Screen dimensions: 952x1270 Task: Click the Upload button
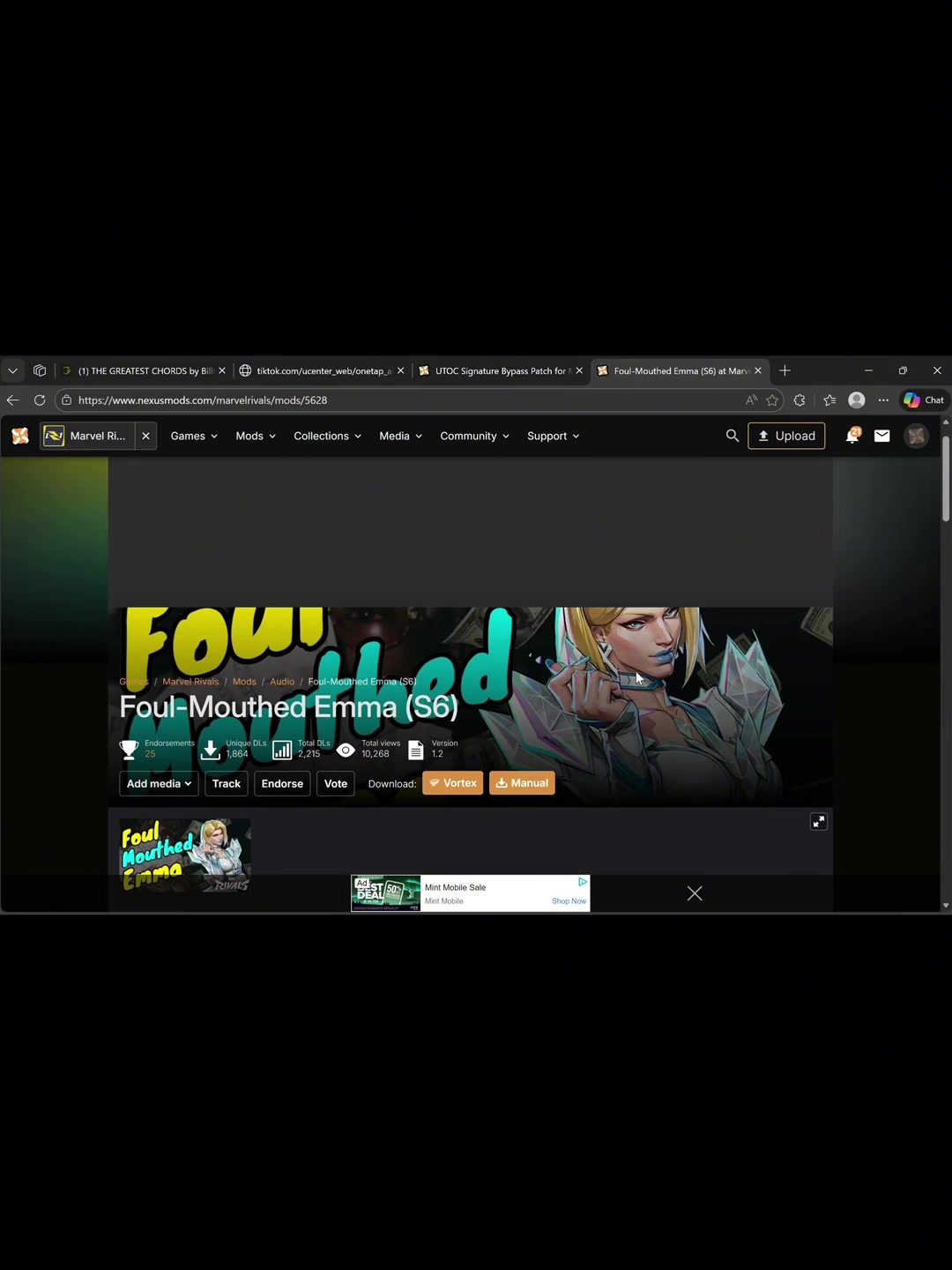(x=786, y=436)
